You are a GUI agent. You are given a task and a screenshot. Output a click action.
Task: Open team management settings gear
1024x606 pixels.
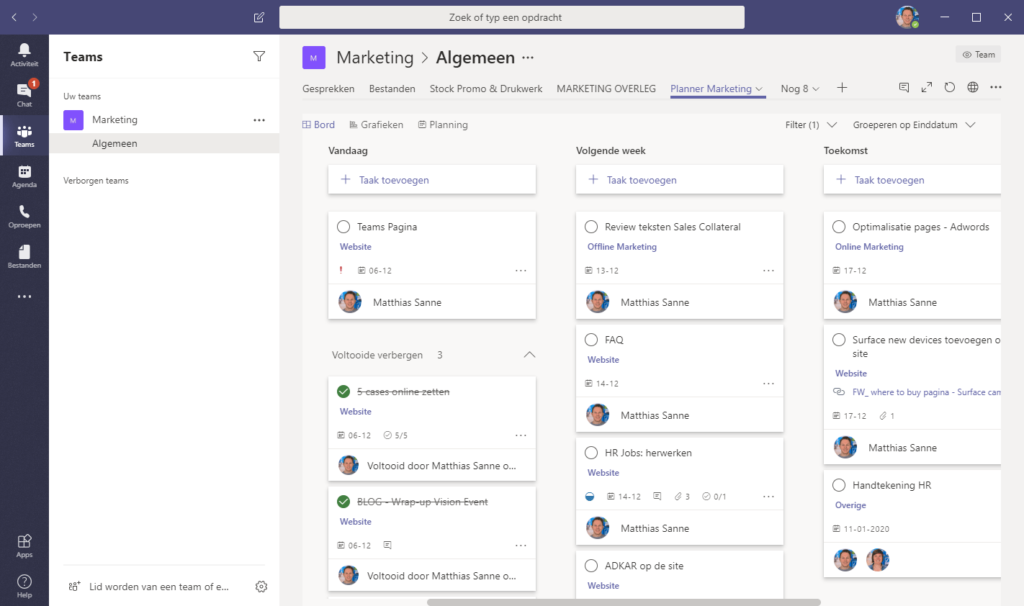pyautogui.click(x=261, y=586)
